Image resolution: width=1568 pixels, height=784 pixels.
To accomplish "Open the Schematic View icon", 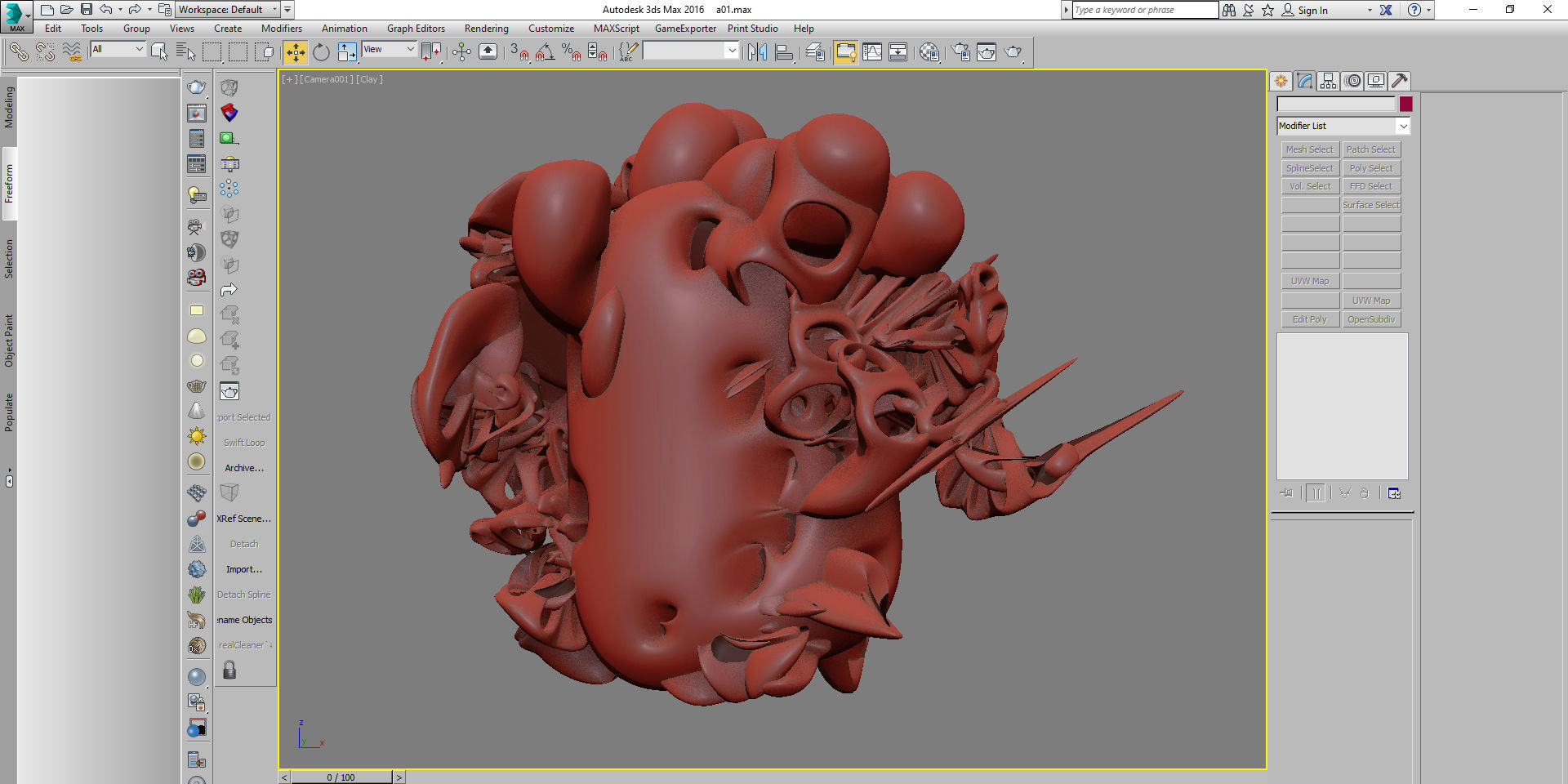I will (x=898, y=52).
